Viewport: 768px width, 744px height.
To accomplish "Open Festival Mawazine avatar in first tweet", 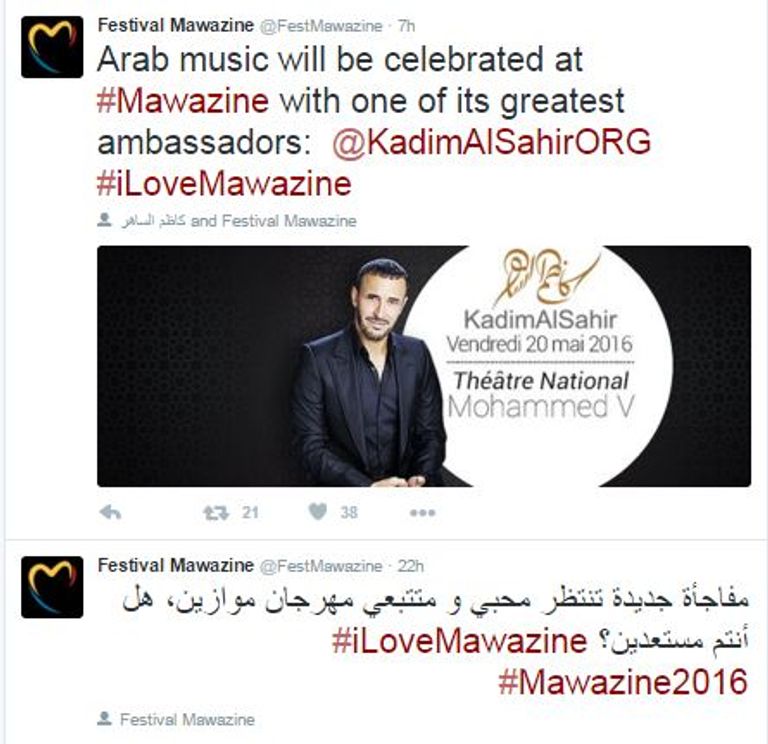I will tap(52, 47).
